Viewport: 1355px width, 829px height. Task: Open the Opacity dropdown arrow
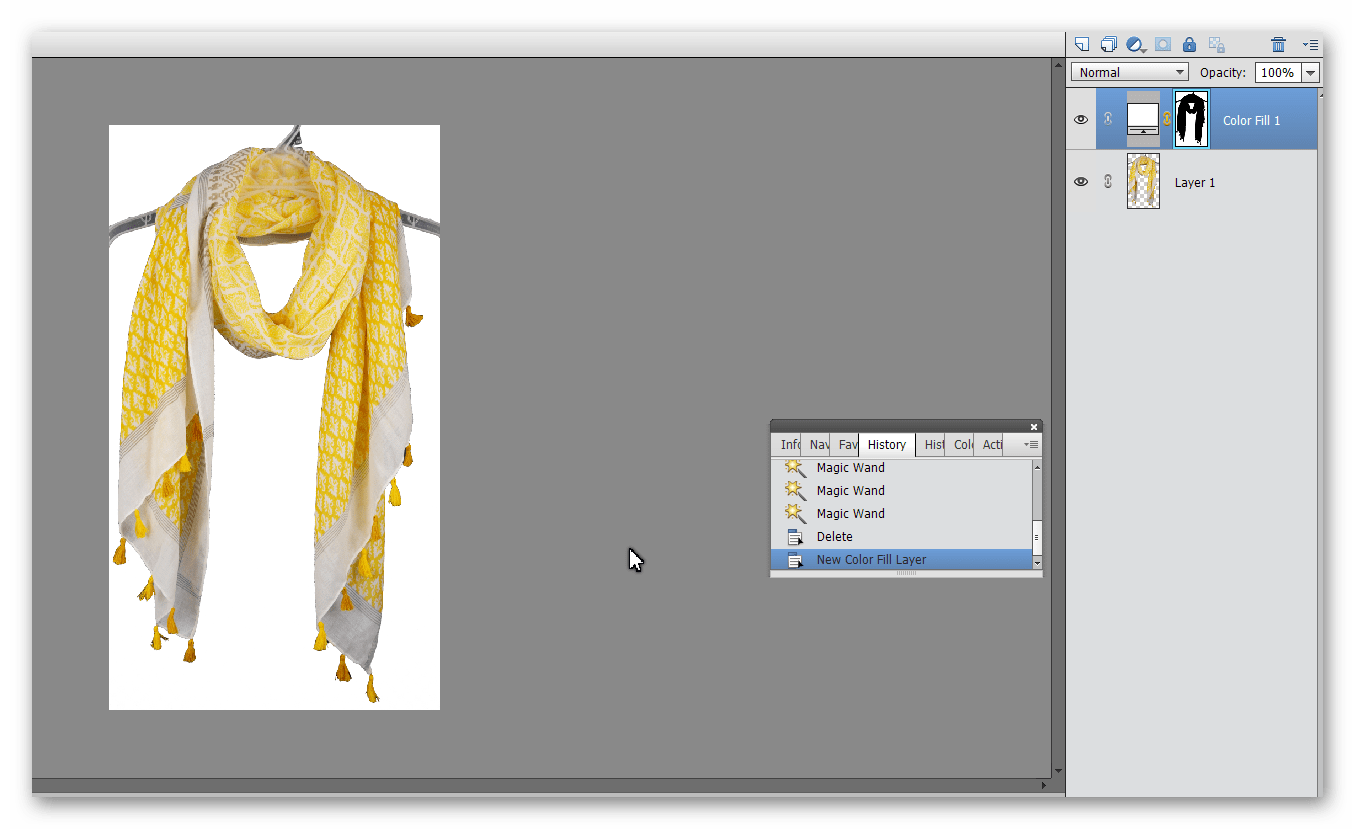click(1310, 71)
